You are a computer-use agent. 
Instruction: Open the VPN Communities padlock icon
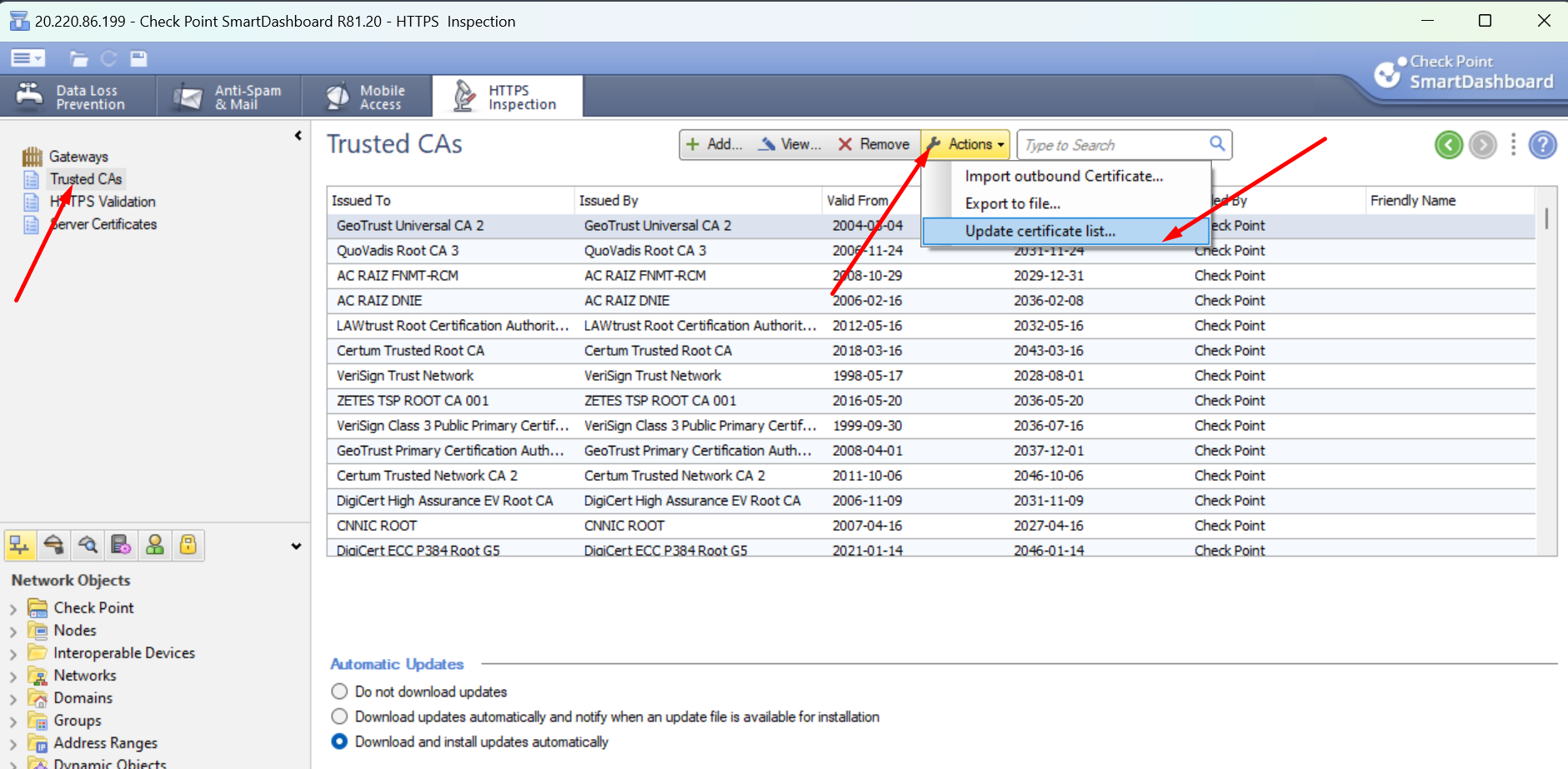pos(188,545)
